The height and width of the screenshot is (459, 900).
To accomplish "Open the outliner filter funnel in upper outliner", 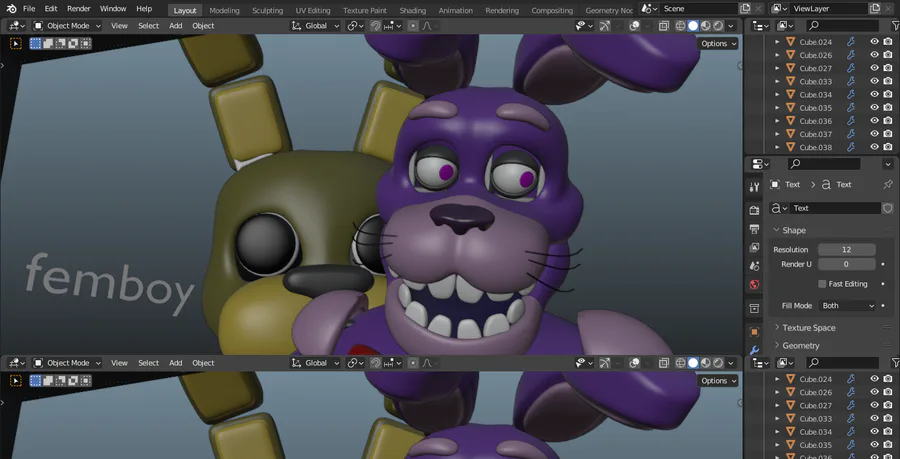I will [895, 26].
